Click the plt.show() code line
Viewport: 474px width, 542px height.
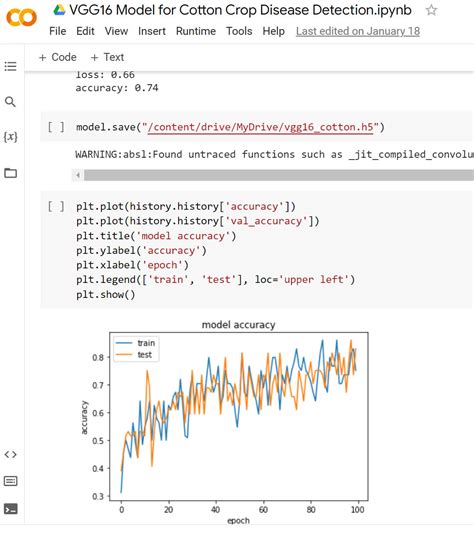(x=106, y=295)
